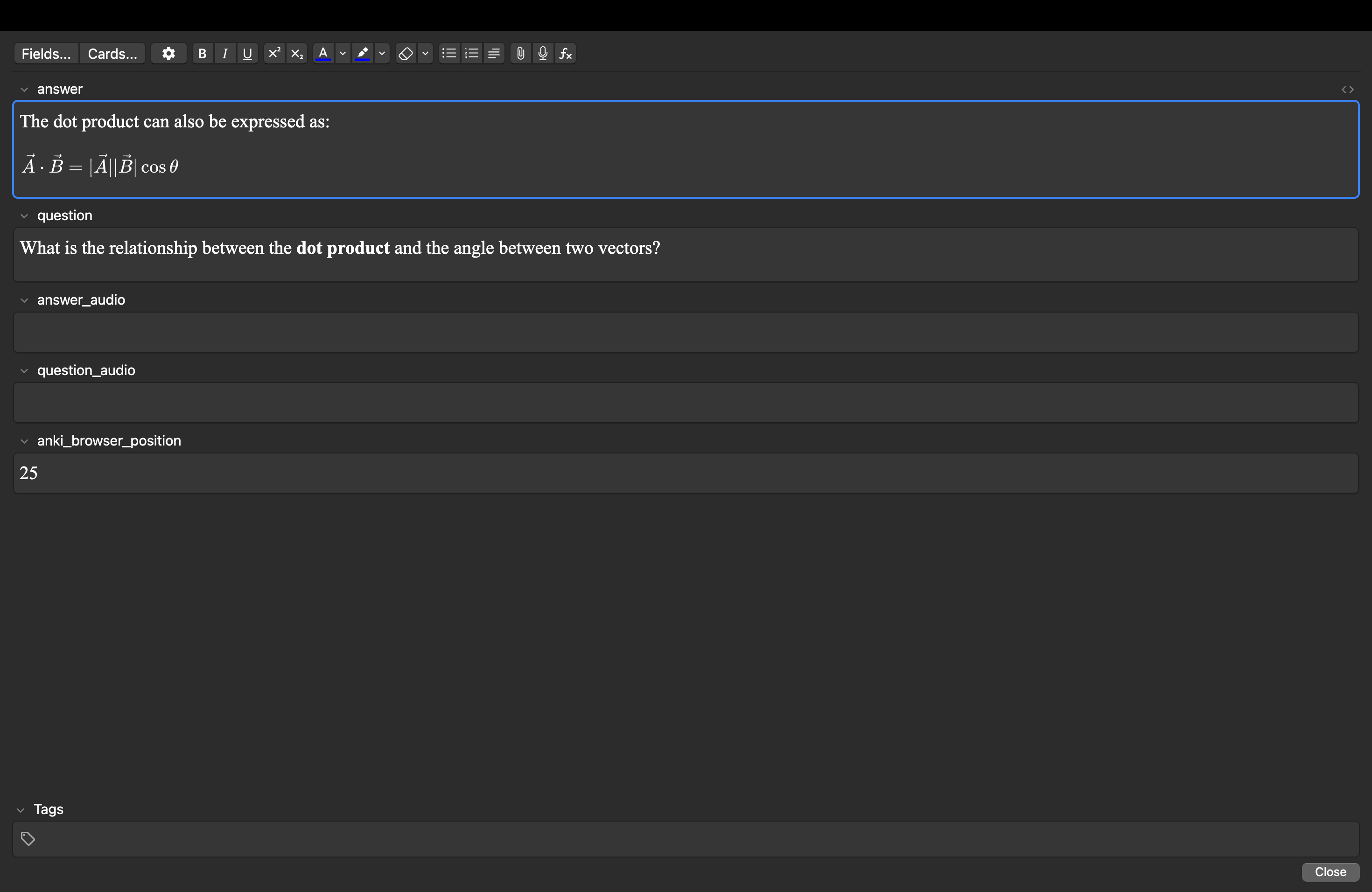Screen dimensions: 1372x892
Task: Apply the text color swatch
Action: click(x=323, y=54)
